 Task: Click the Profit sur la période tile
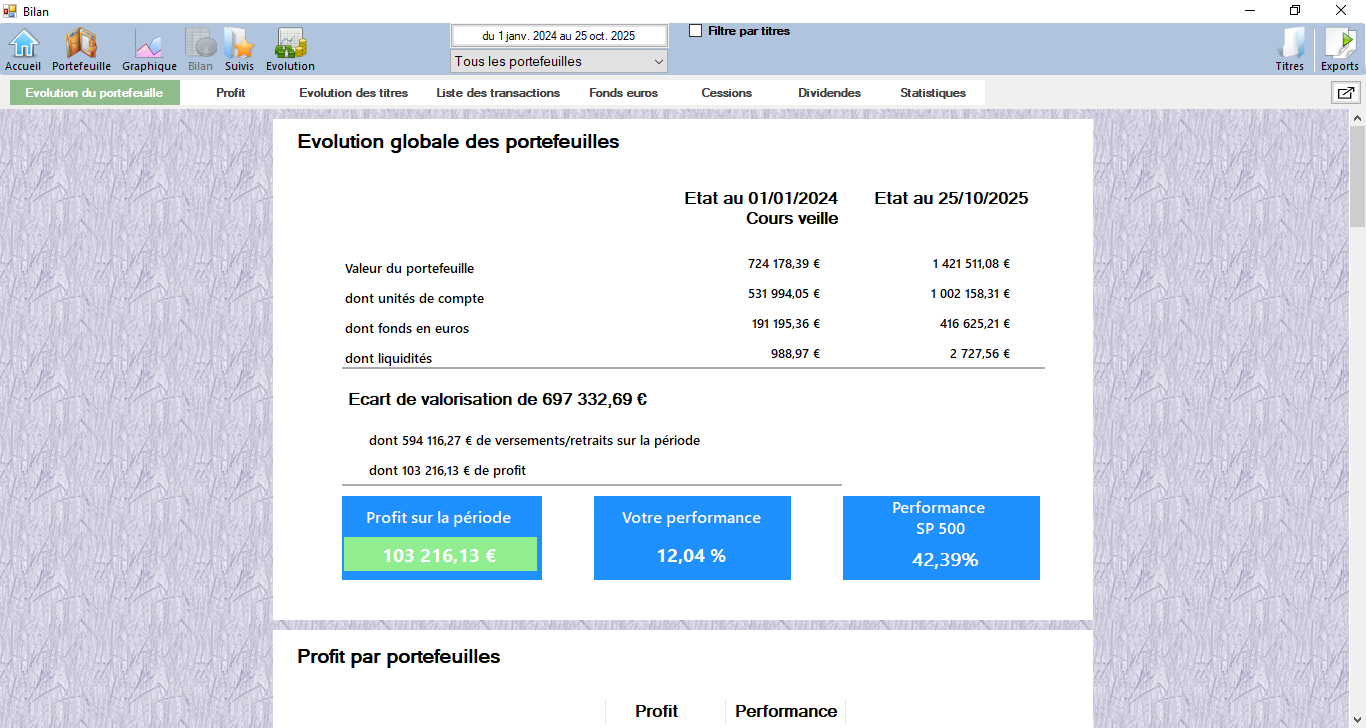point(441,538)
